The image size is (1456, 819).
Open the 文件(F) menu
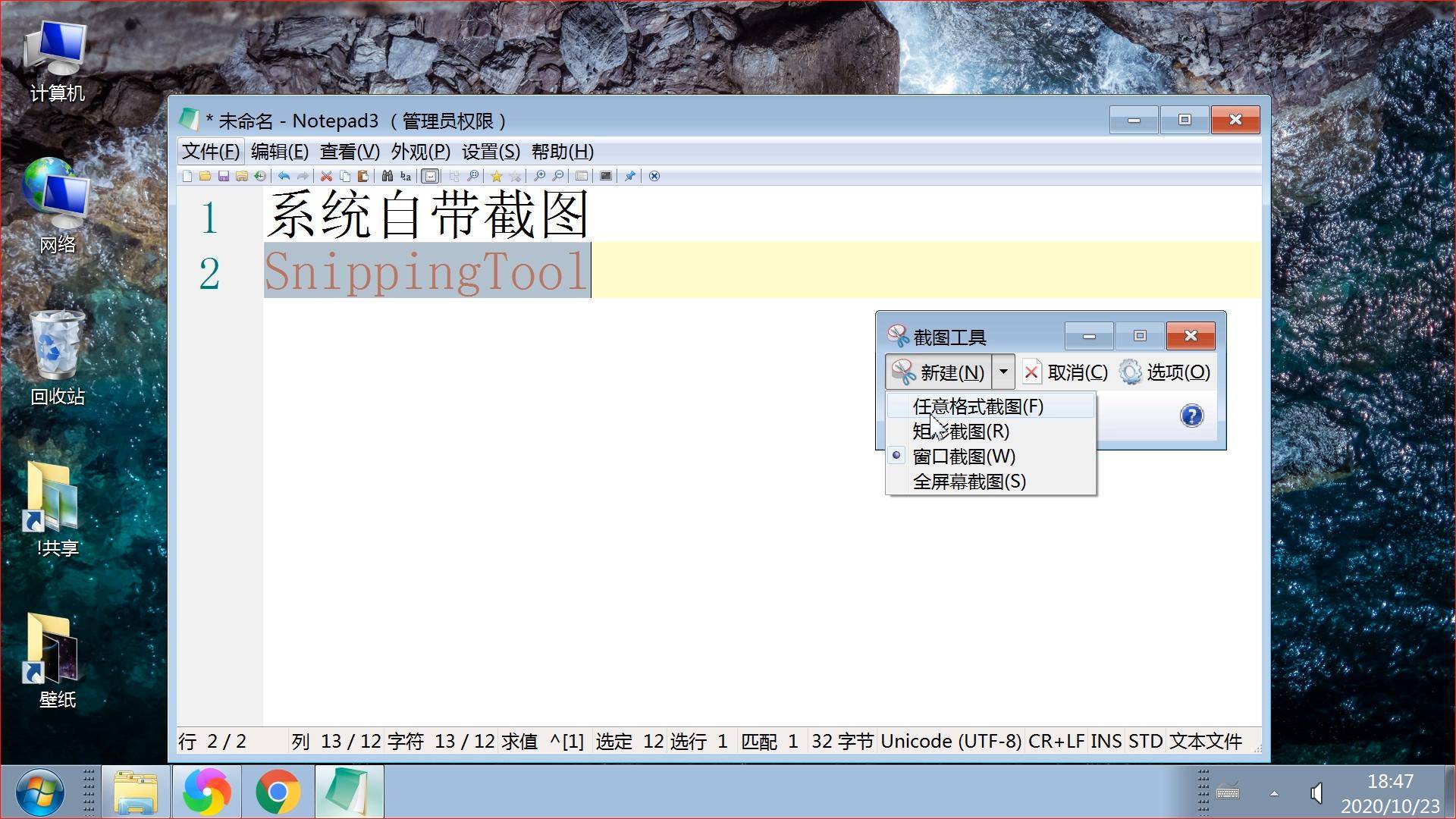(211, 152)
